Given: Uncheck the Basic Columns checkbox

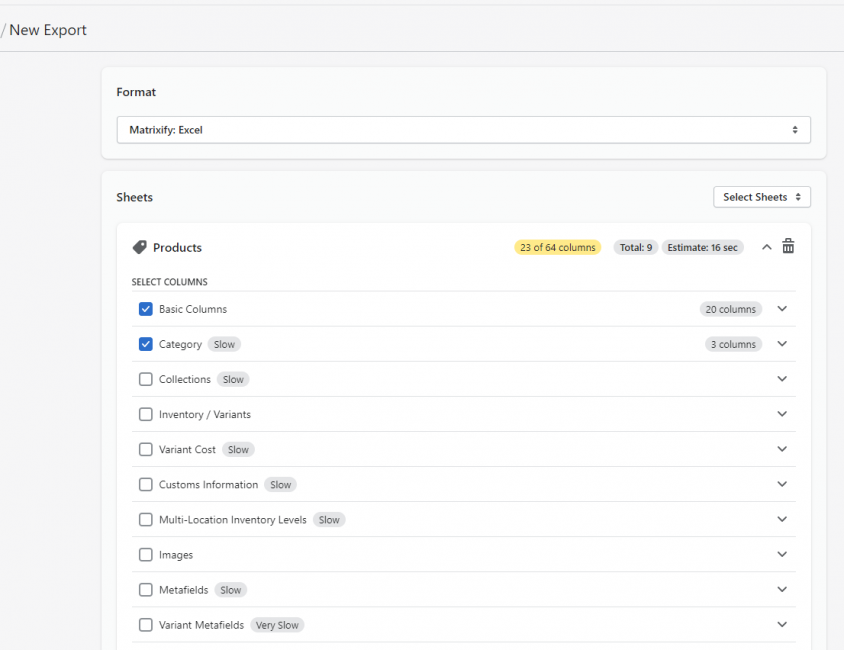Looking at the screenshot, I should [x=145, y=309].
